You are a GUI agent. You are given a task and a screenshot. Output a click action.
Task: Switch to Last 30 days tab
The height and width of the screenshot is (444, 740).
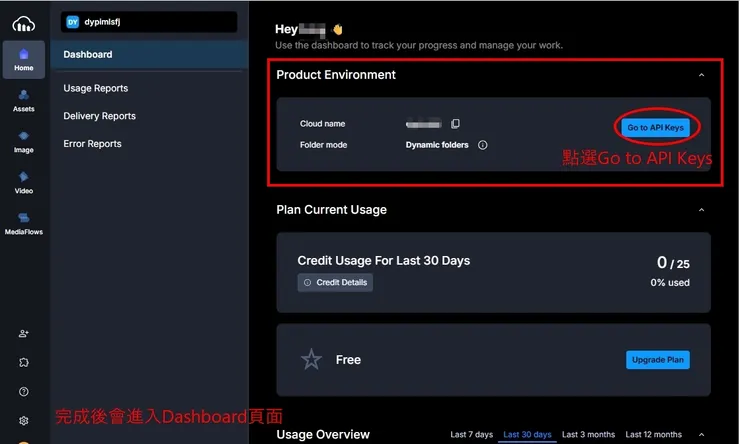tap(527, 435)
